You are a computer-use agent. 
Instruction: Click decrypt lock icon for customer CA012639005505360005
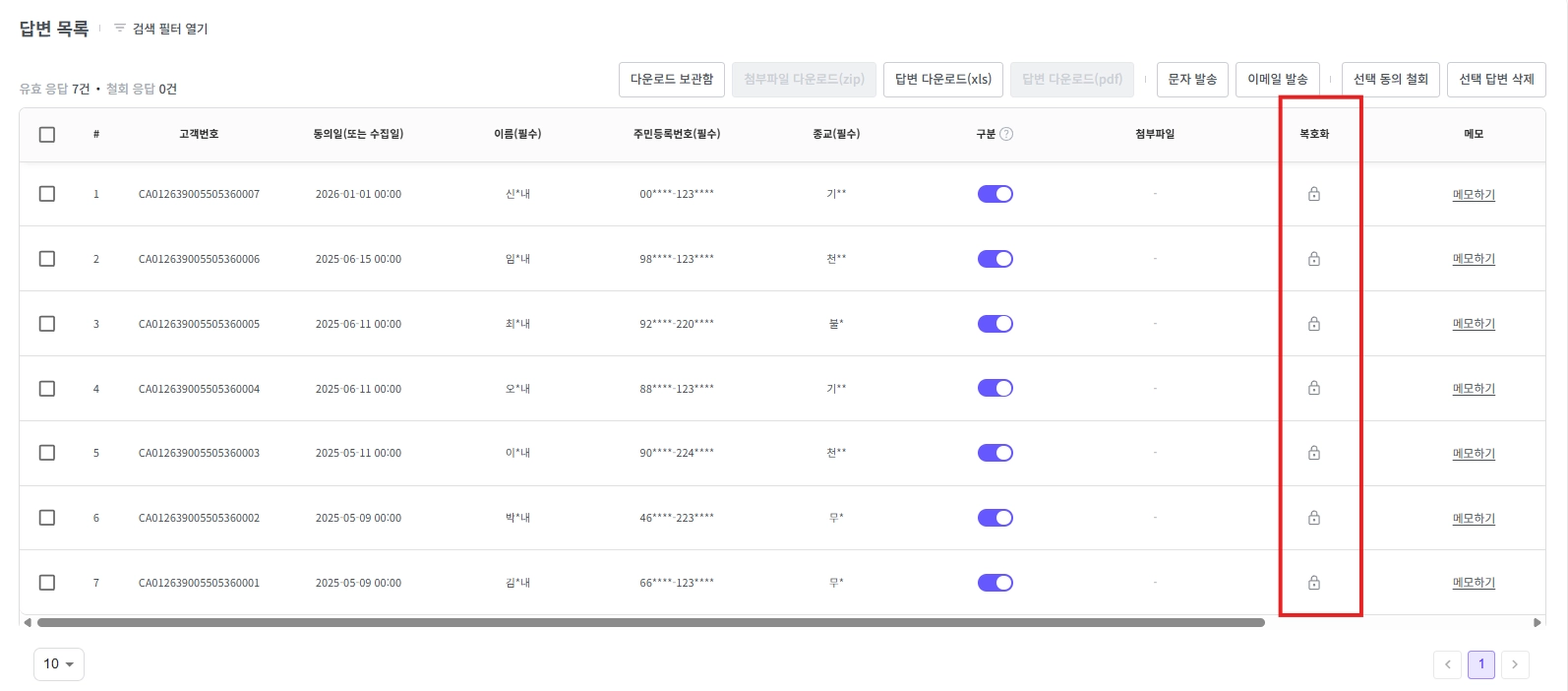1313,324
